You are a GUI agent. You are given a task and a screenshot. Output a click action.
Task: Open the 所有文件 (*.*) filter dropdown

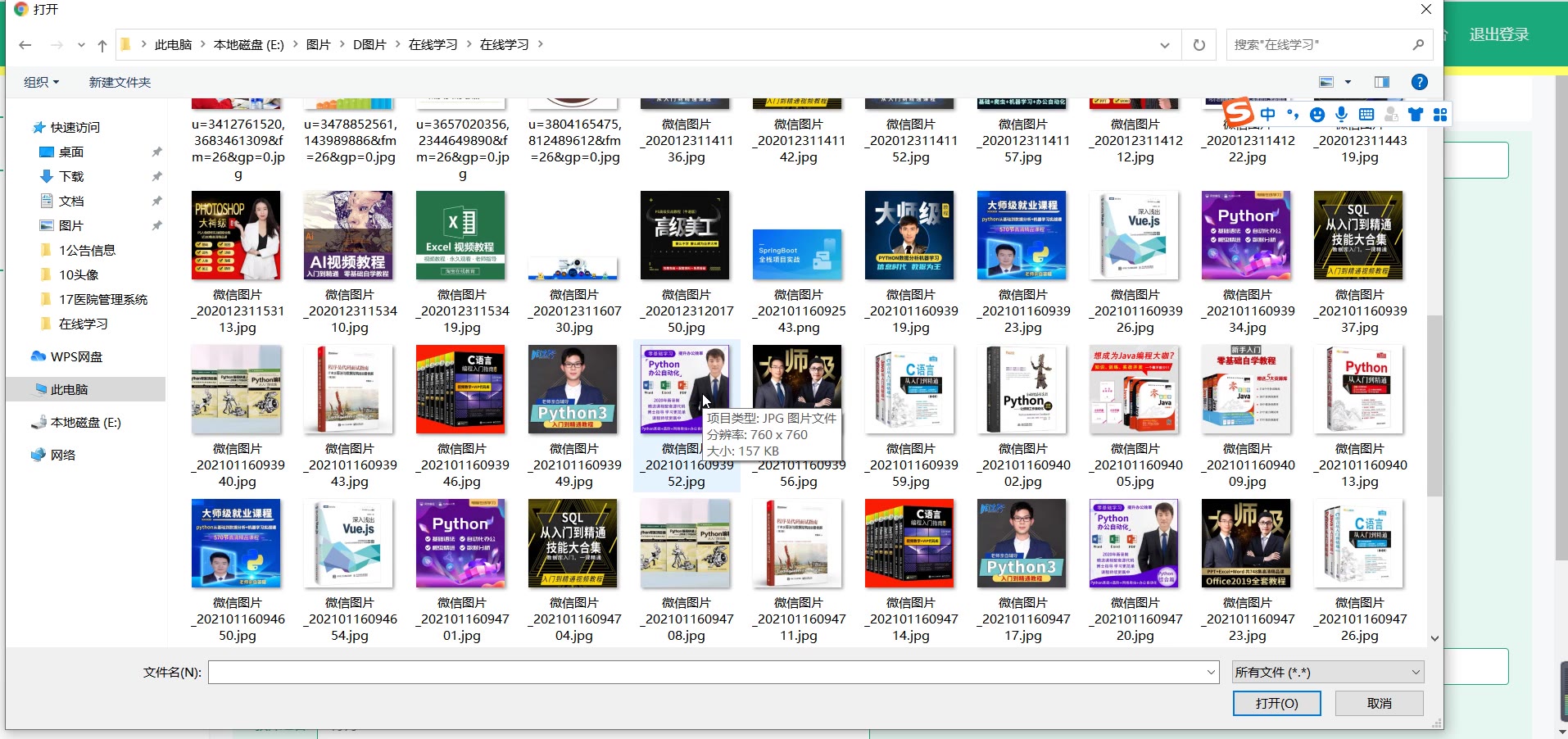[x=1328, y=672]
